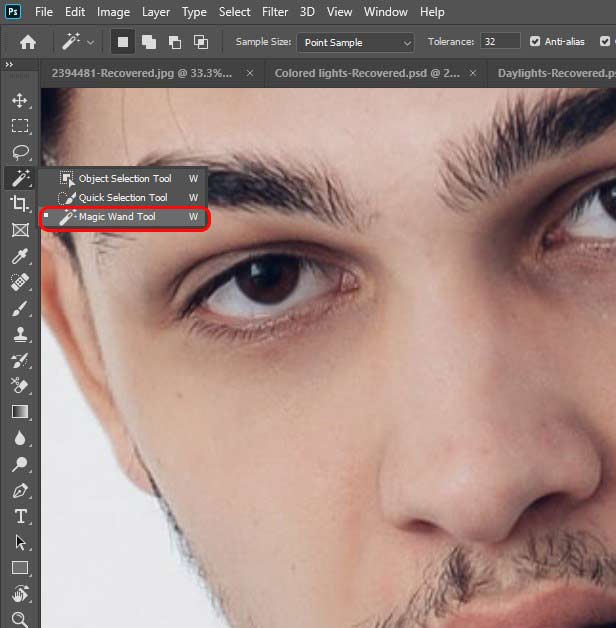Screen dimensions: 616x628
Task: Select the Rectangle shape tool
Action: click(x=20, y=568)
